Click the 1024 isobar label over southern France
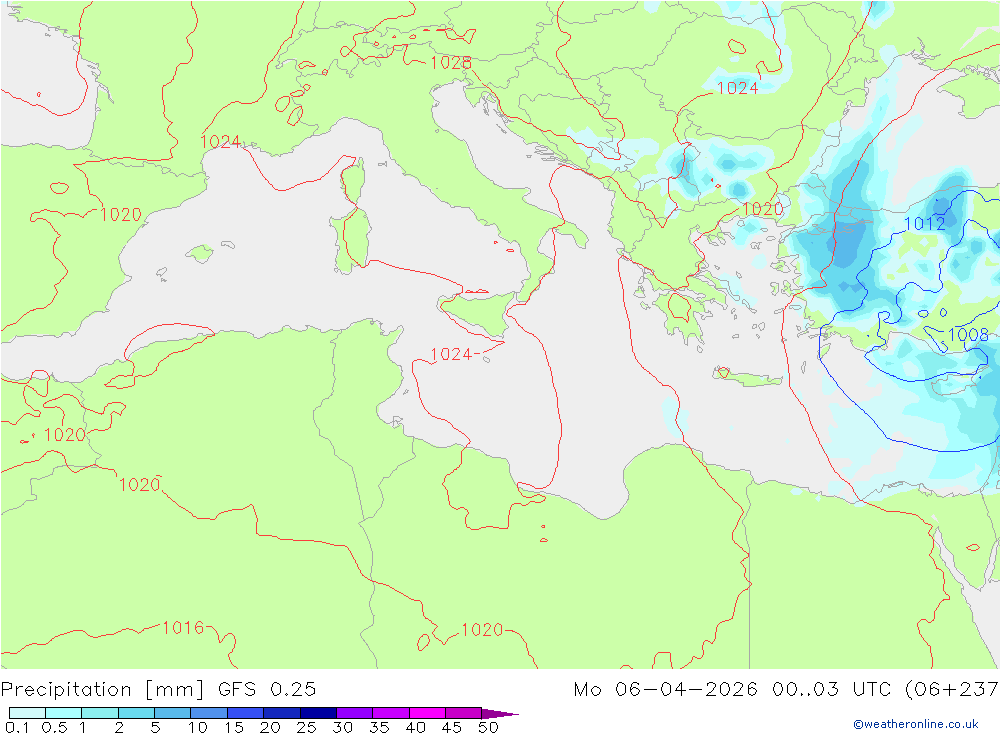The image size is (1000, 733). pos(221,142)
